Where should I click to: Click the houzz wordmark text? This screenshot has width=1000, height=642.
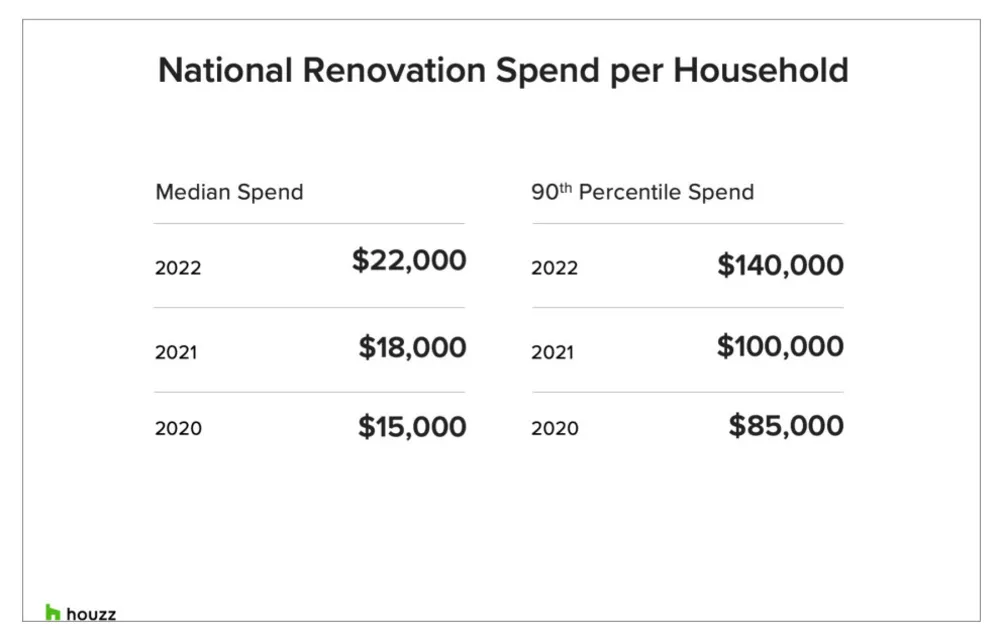click(91, 614)
